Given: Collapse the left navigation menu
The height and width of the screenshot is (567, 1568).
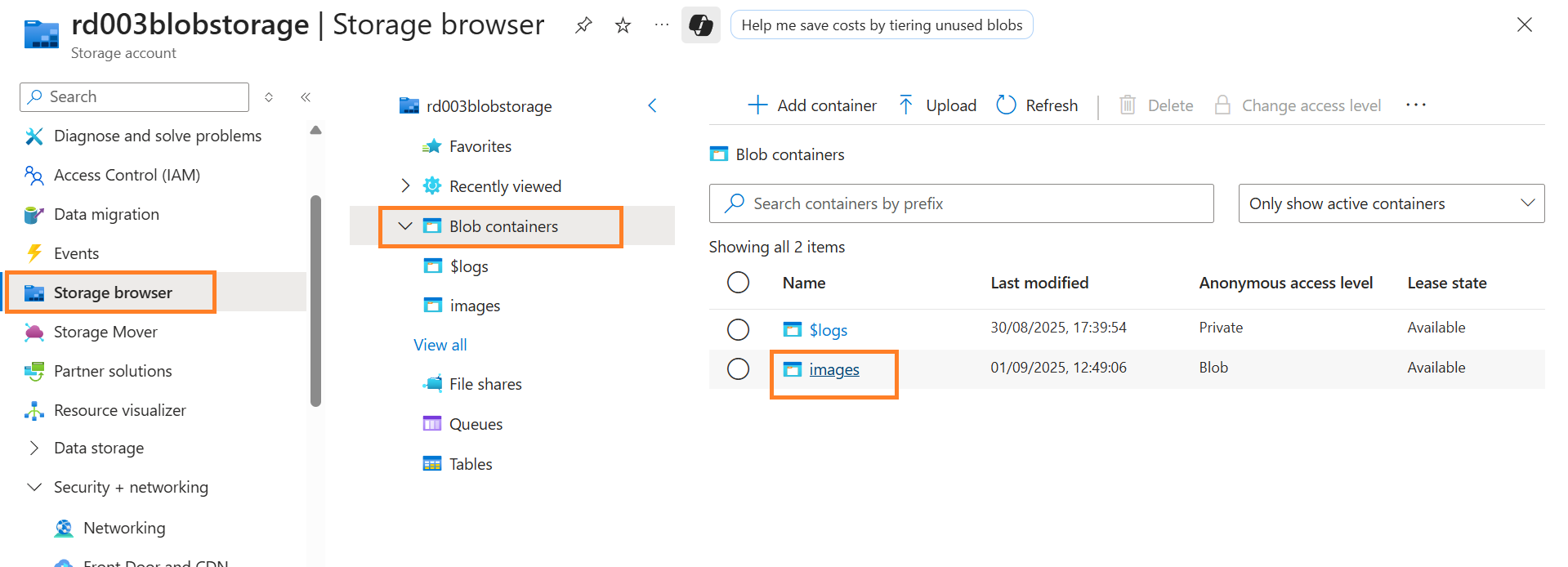Looking at the screenshot, I should point(306,97).
